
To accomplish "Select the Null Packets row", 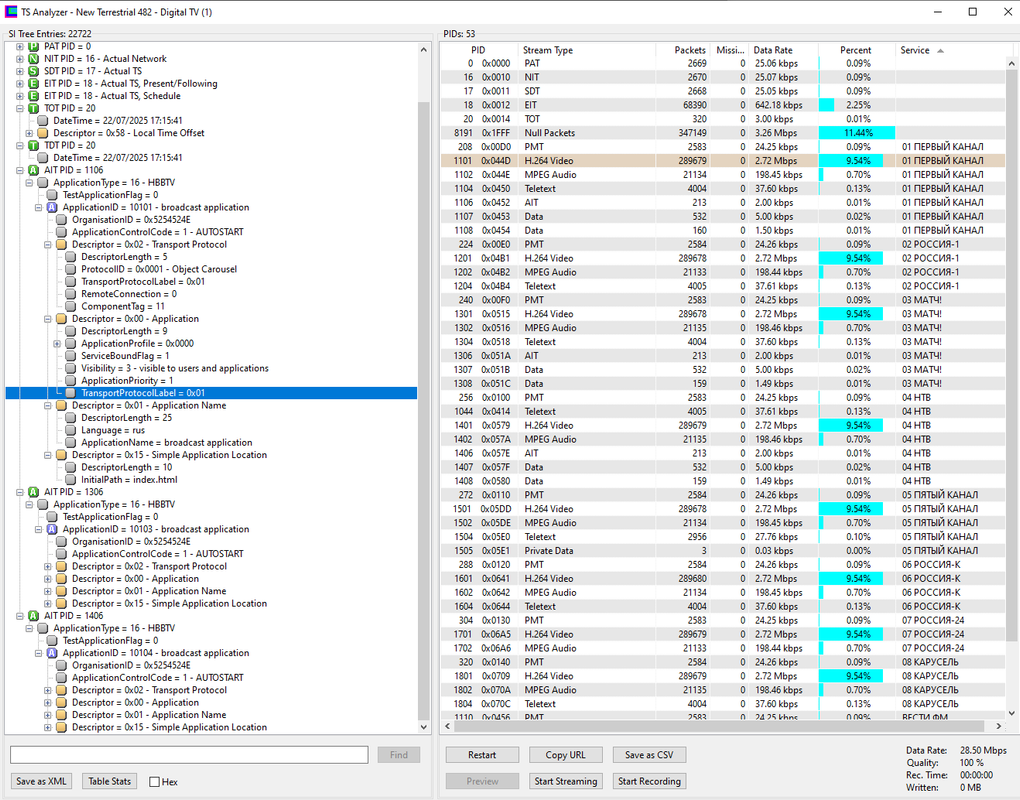I will point(723,133).
